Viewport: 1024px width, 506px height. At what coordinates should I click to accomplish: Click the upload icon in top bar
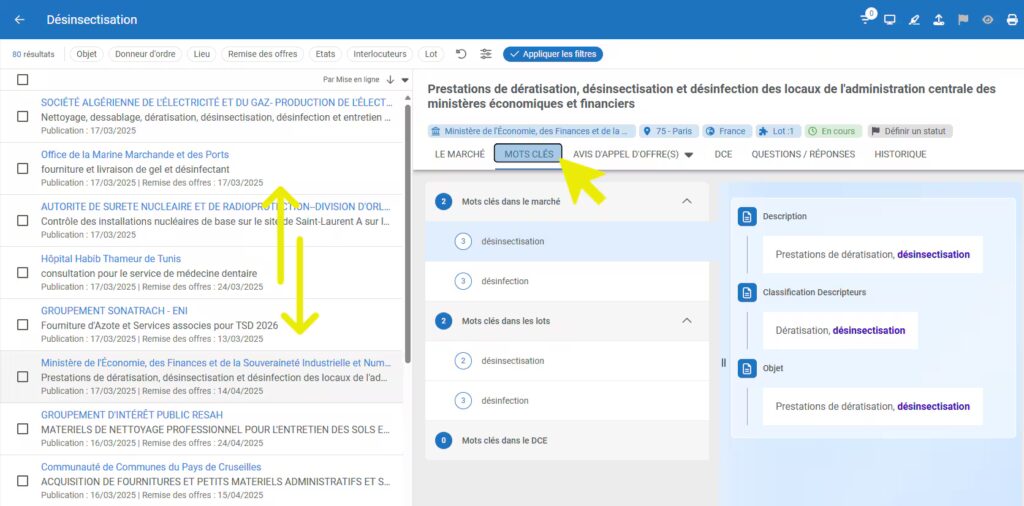coord(938,20)
